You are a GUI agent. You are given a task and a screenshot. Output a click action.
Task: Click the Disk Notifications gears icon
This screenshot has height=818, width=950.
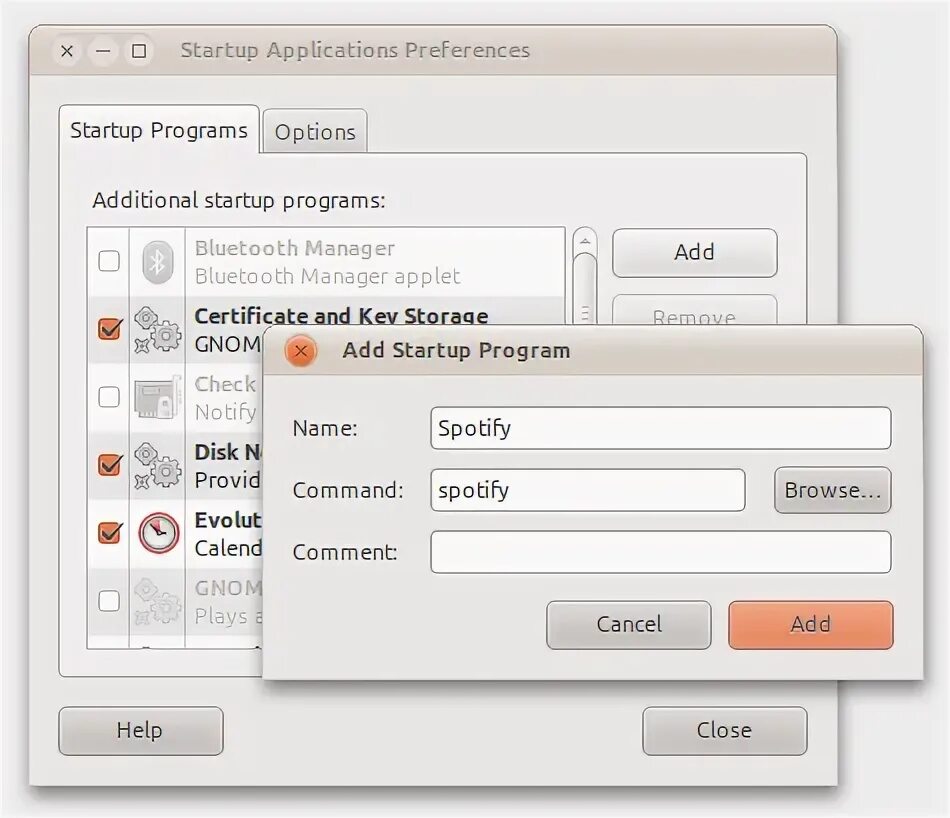[158, 465]
